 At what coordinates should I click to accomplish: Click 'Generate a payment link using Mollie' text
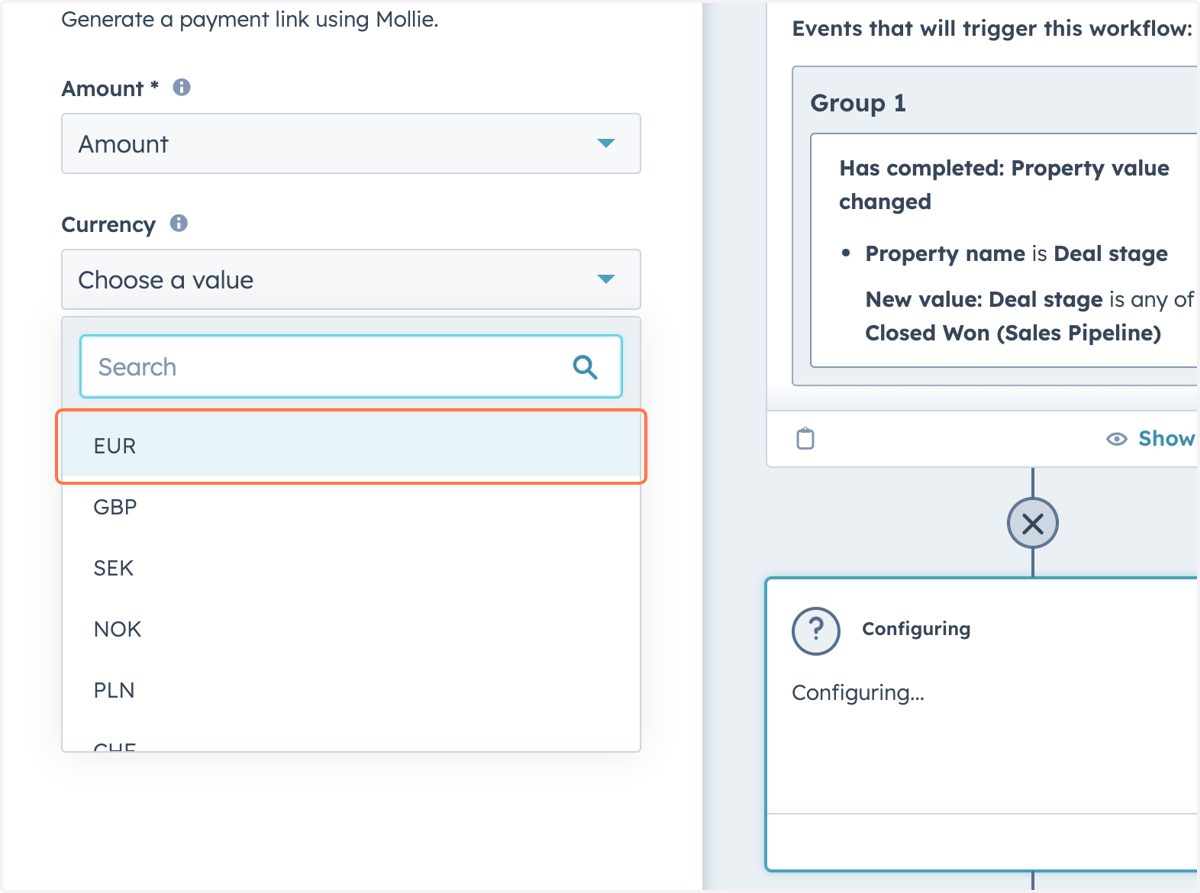tap(250, 19)
